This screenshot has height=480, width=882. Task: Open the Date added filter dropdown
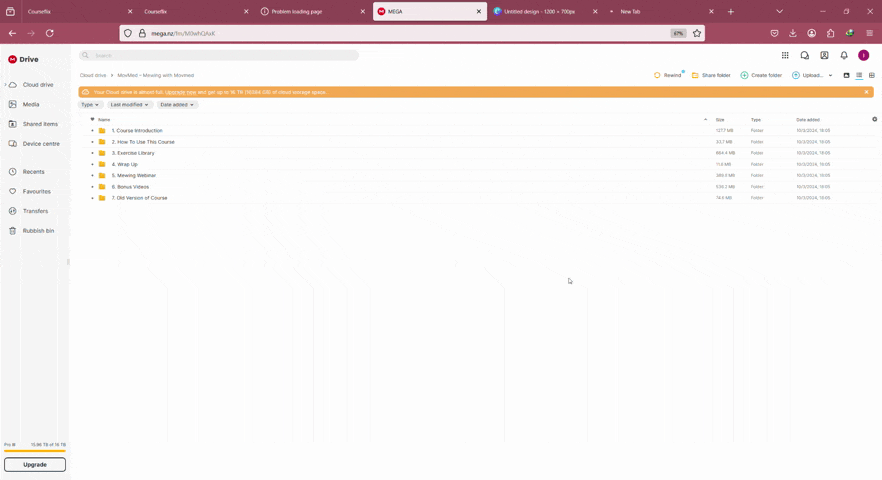pyautogui.click(x=177, y=105)
